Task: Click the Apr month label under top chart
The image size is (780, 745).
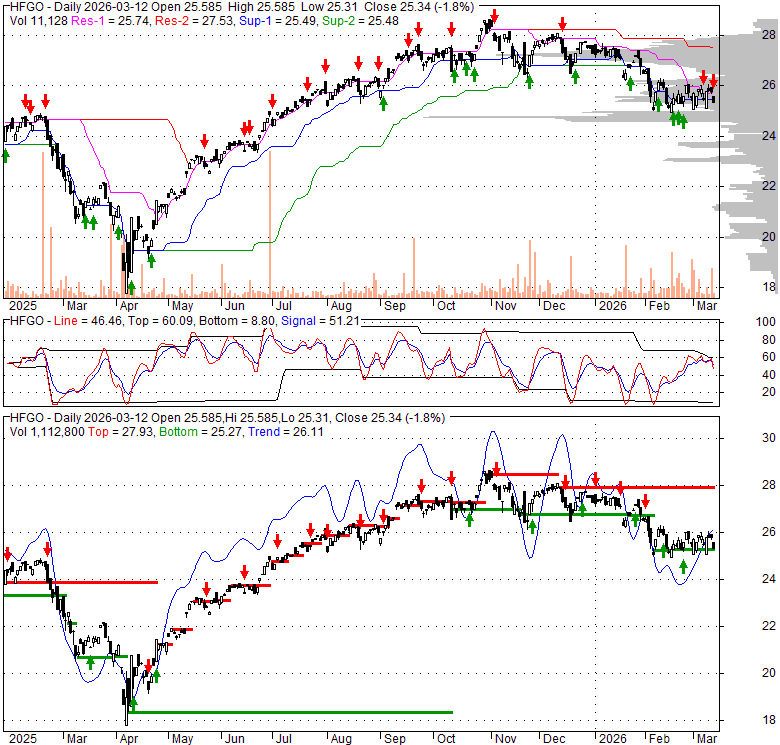Action: (129, 306)
